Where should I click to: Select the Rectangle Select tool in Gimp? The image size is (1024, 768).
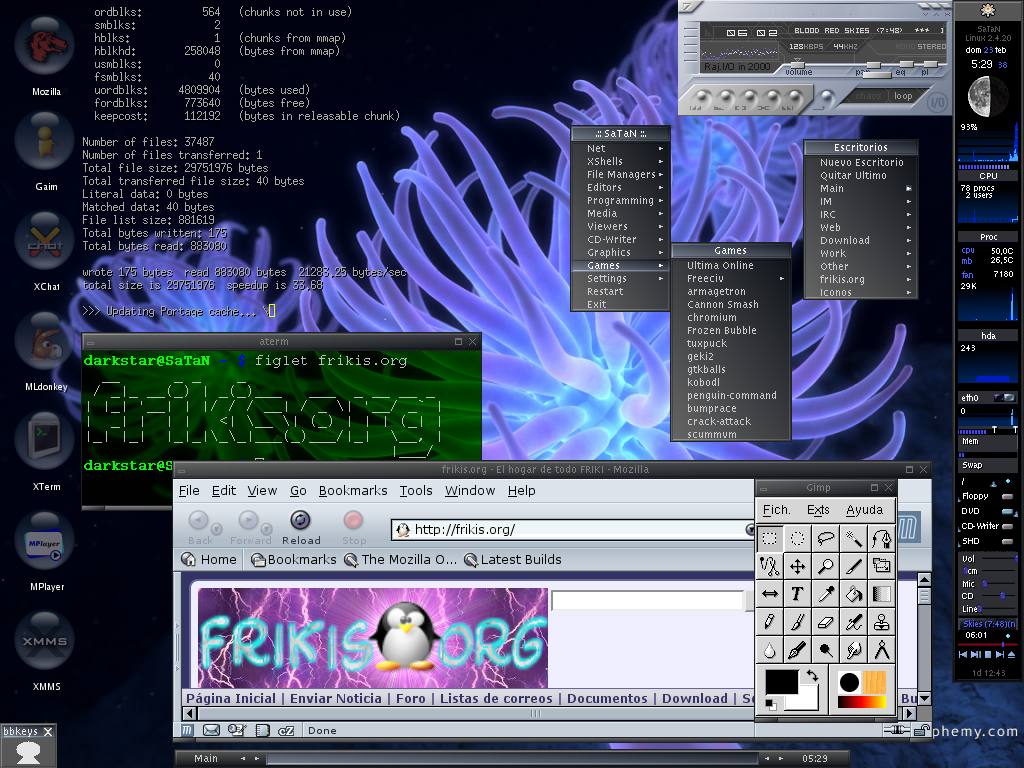[770, 539]
